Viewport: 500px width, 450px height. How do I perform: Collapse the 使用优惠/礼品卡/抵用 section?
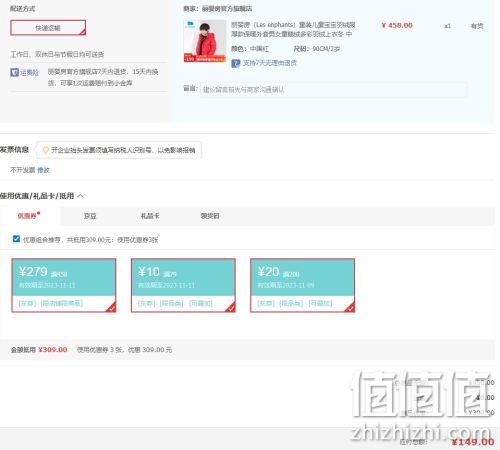pos(81,196)
